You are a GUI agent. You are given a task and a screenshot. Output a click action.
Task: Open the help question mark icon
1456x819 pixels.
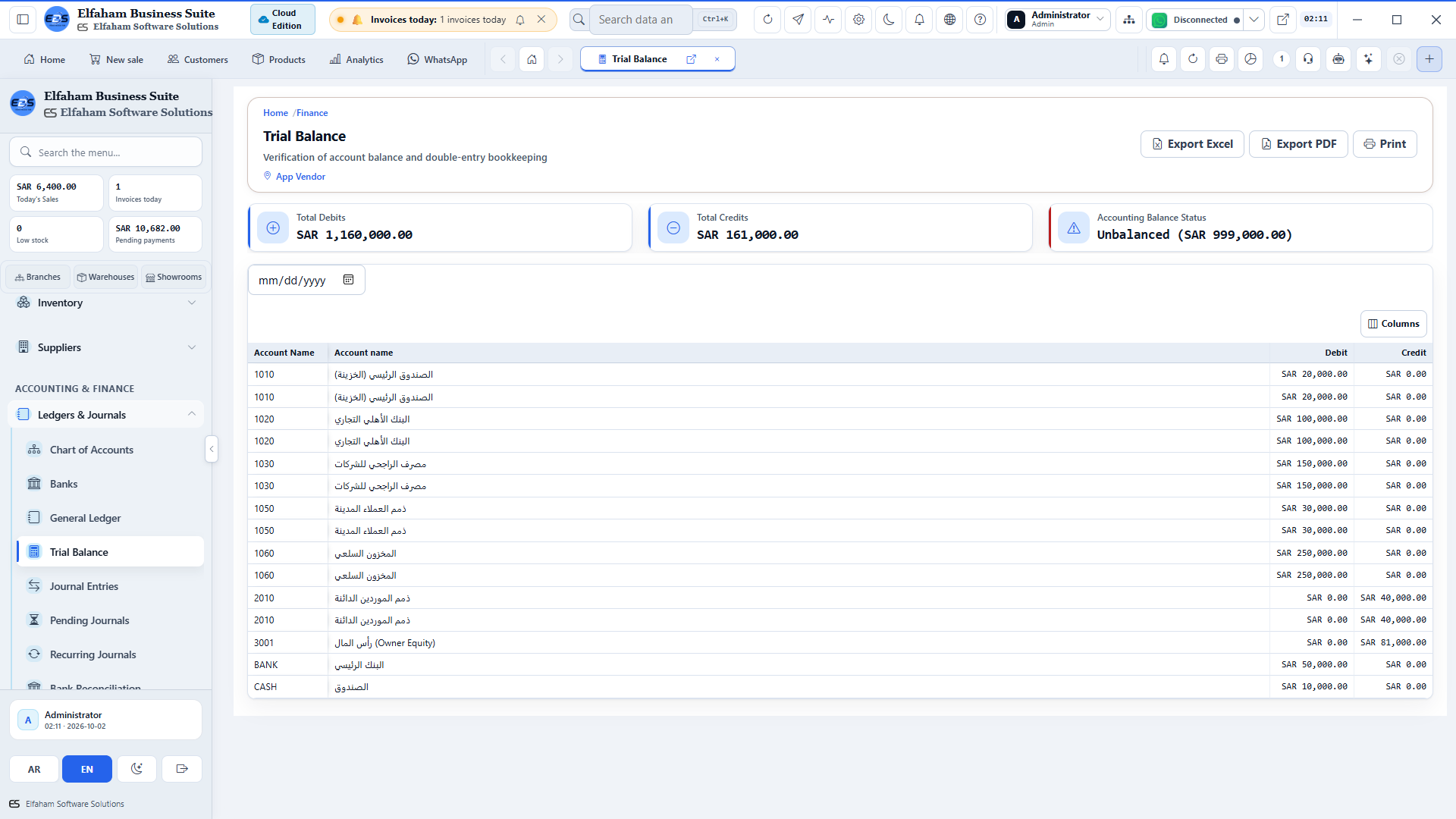tap(980, 20)
